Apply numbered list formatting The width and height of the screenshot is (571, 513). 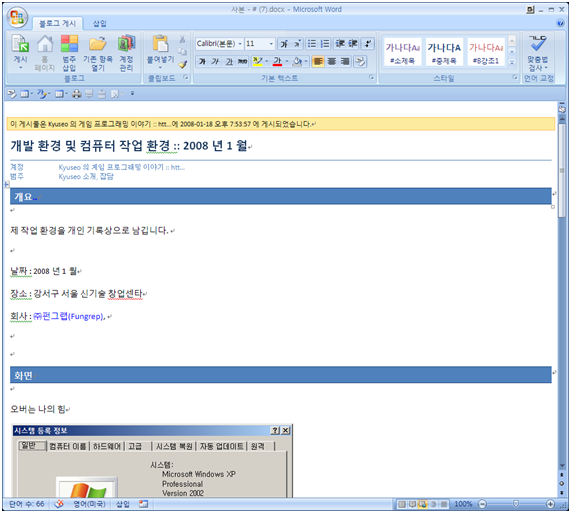(x=325, y=44)
